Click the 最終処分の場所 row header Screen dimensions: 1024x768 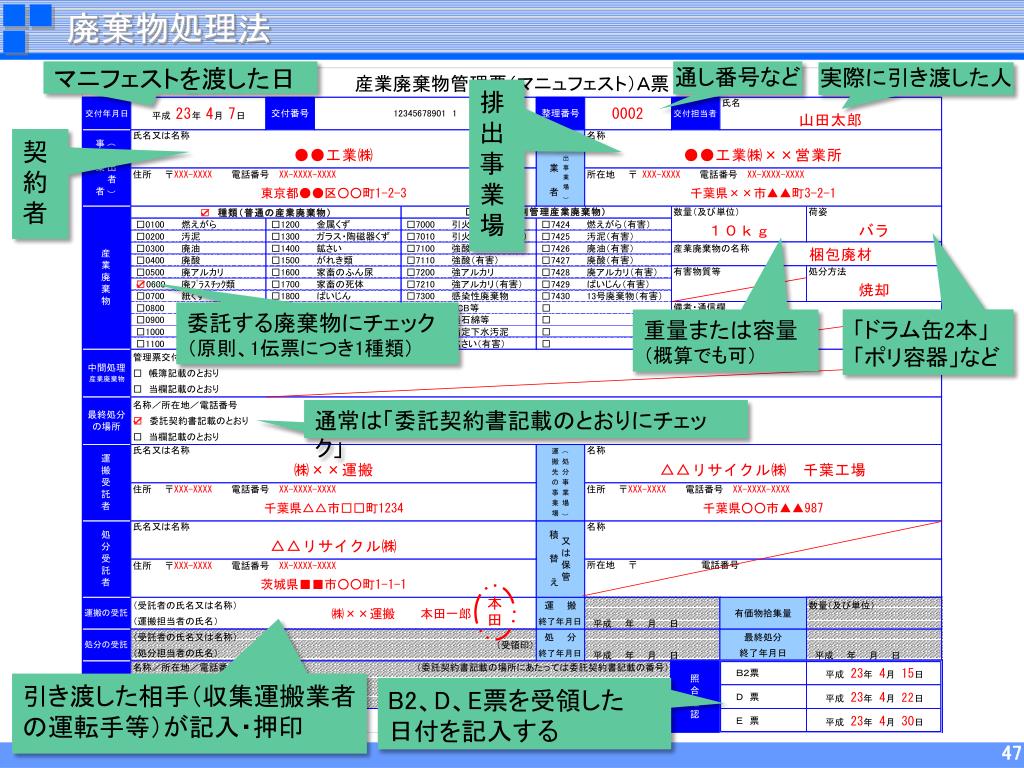pyautogui.click(x=106, y=421)
